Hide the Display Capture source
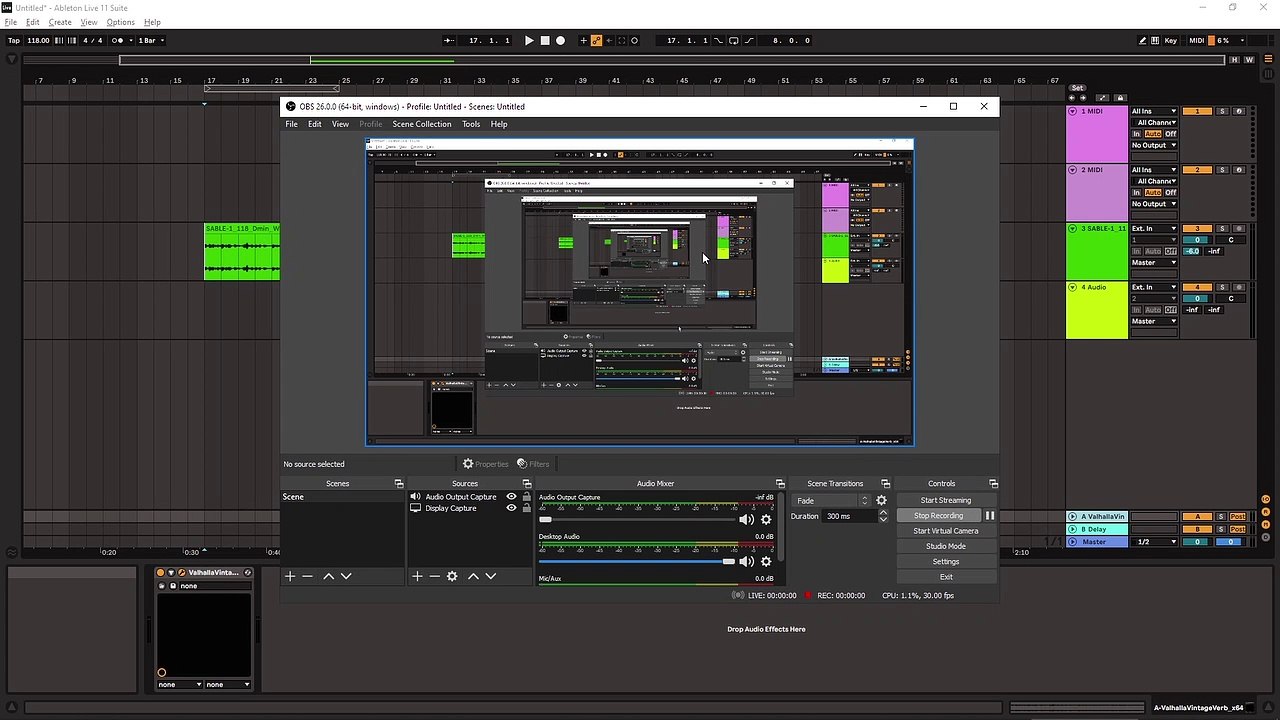Screen dimensions: 1280x720 [511, 508]
